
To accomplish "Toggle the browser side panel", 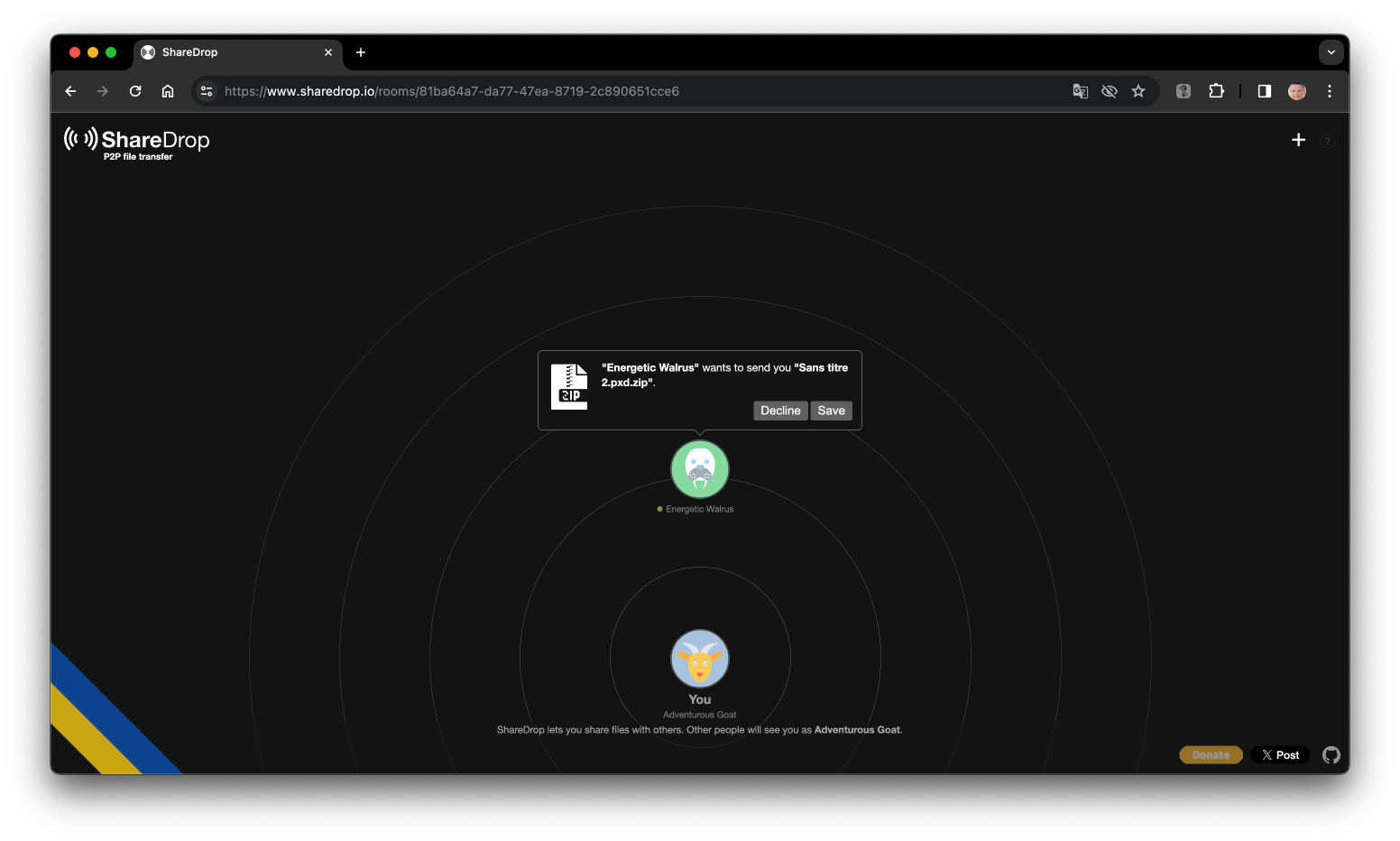I will [1264, 91].
